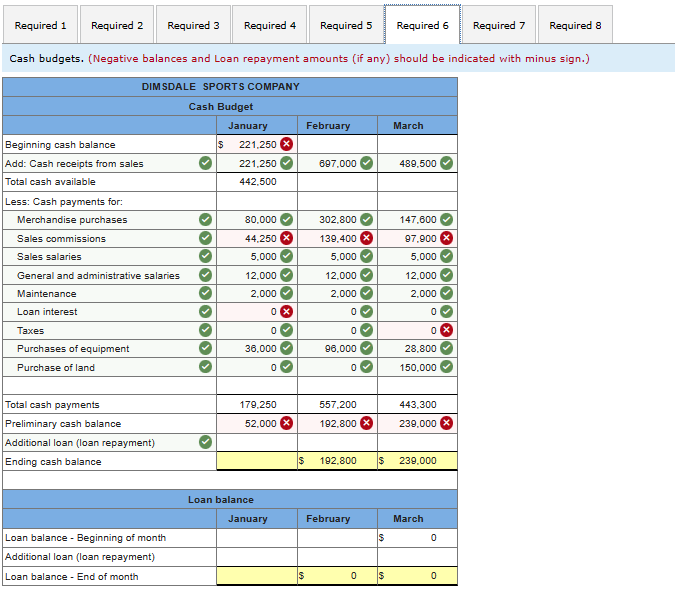Click green check on Purchases of equipment label
Image resolution: width=675 pixels, height=593 pixels.
coord(205,348)
